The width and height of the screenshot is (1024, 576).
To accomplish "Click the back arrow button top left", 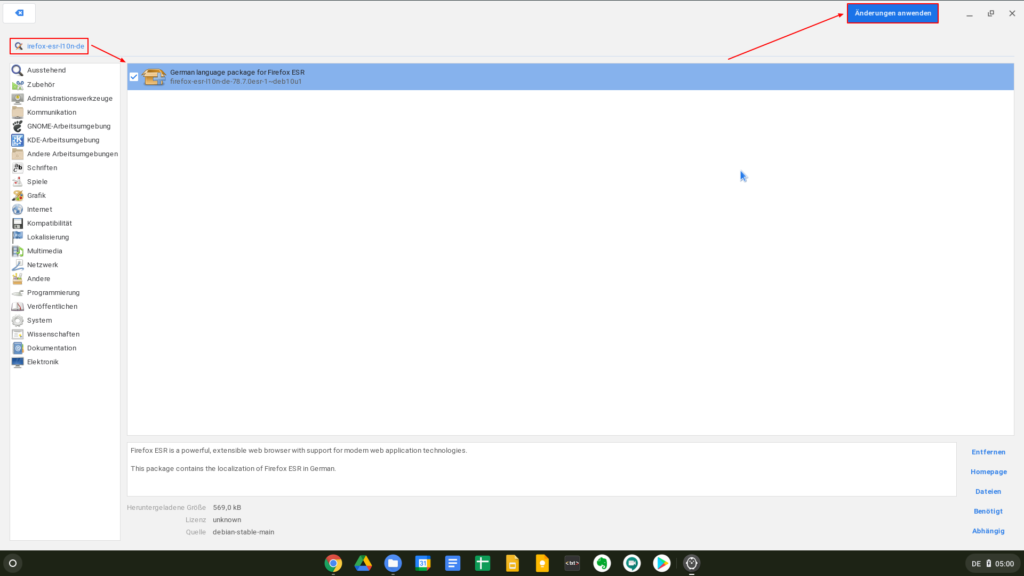I will click(x=20, y=13).
